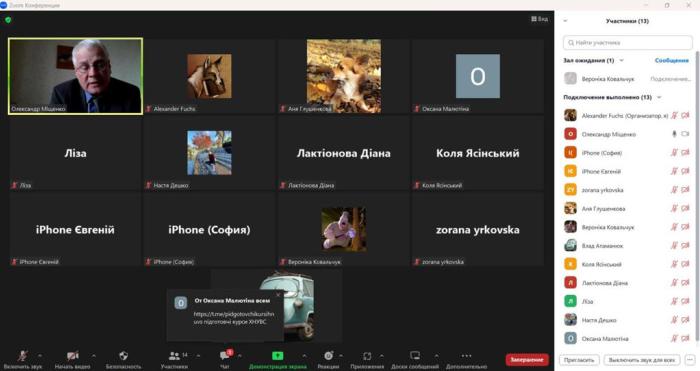Click crossed camera icon beside iPhone (София)
The height and width of the screenshot is (371, 700).
[x=685, y=153]
